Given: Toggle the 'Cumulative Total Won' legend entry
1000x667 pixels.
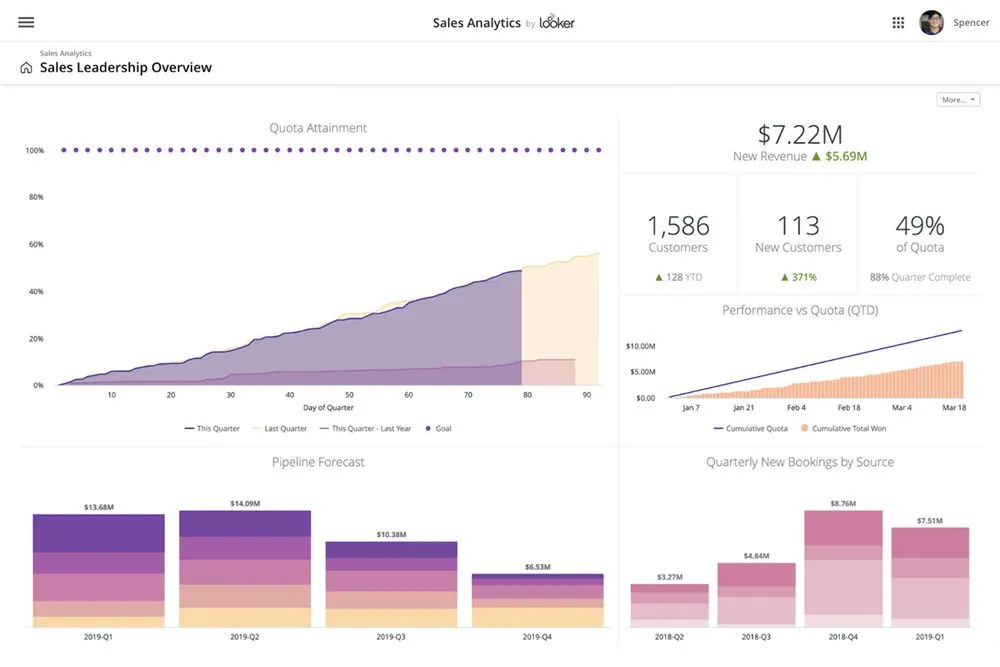Looking at the screenshot, I should pos(848,429).
